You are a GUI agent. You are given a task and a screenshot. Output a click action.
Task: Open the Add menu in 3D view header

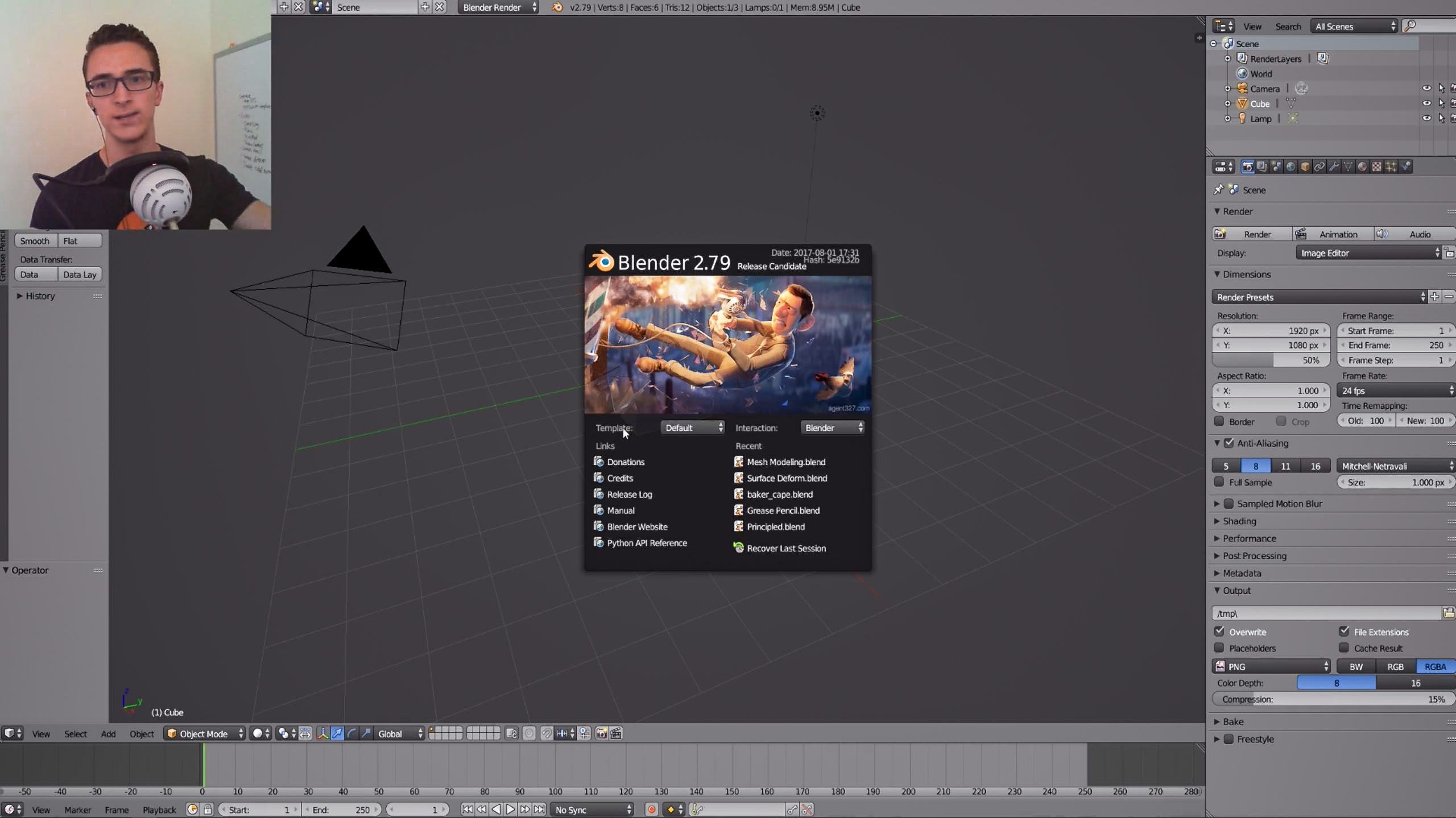pos(108,733)
